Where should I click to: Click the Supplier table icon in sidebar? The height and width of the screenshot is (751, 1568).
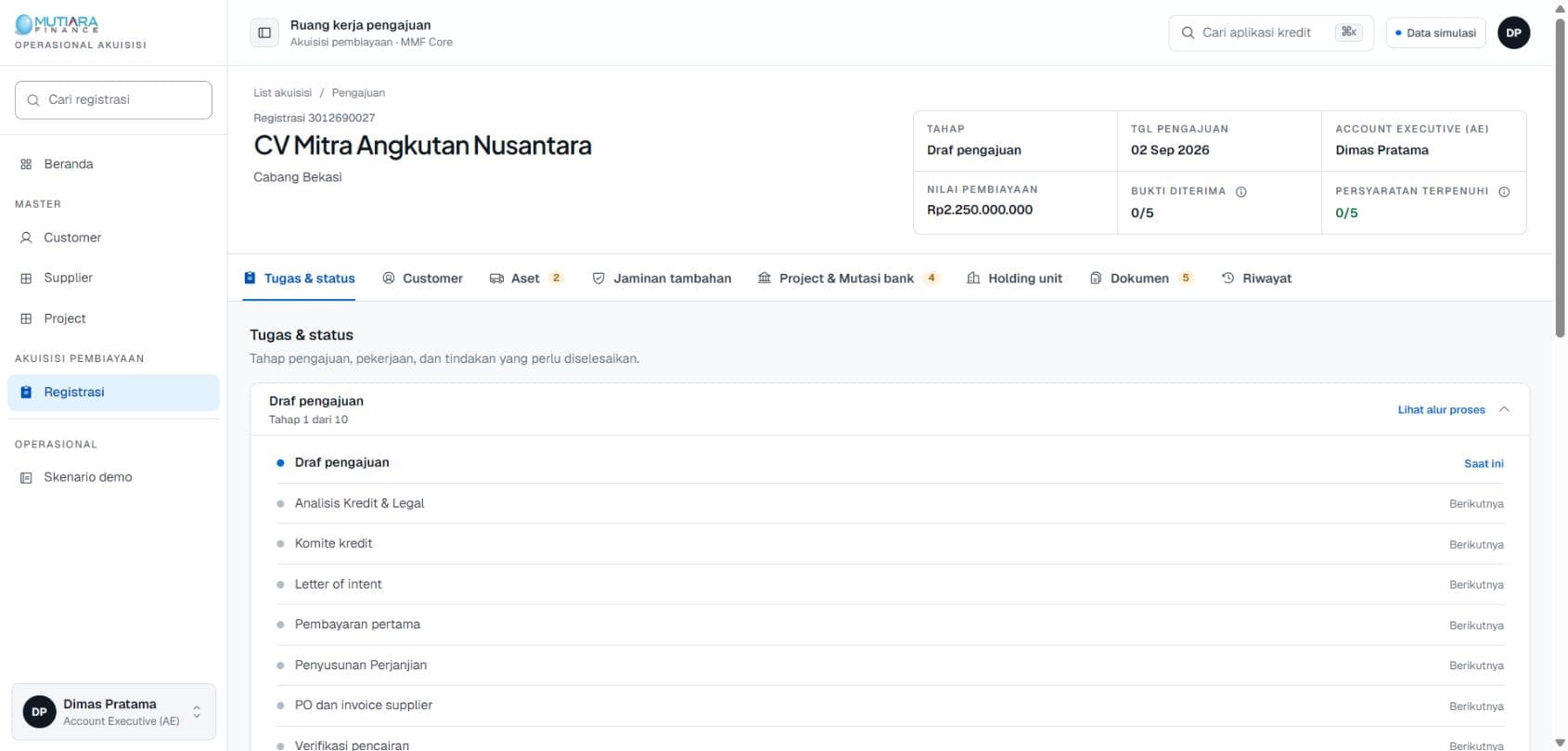tap(26, 278)
